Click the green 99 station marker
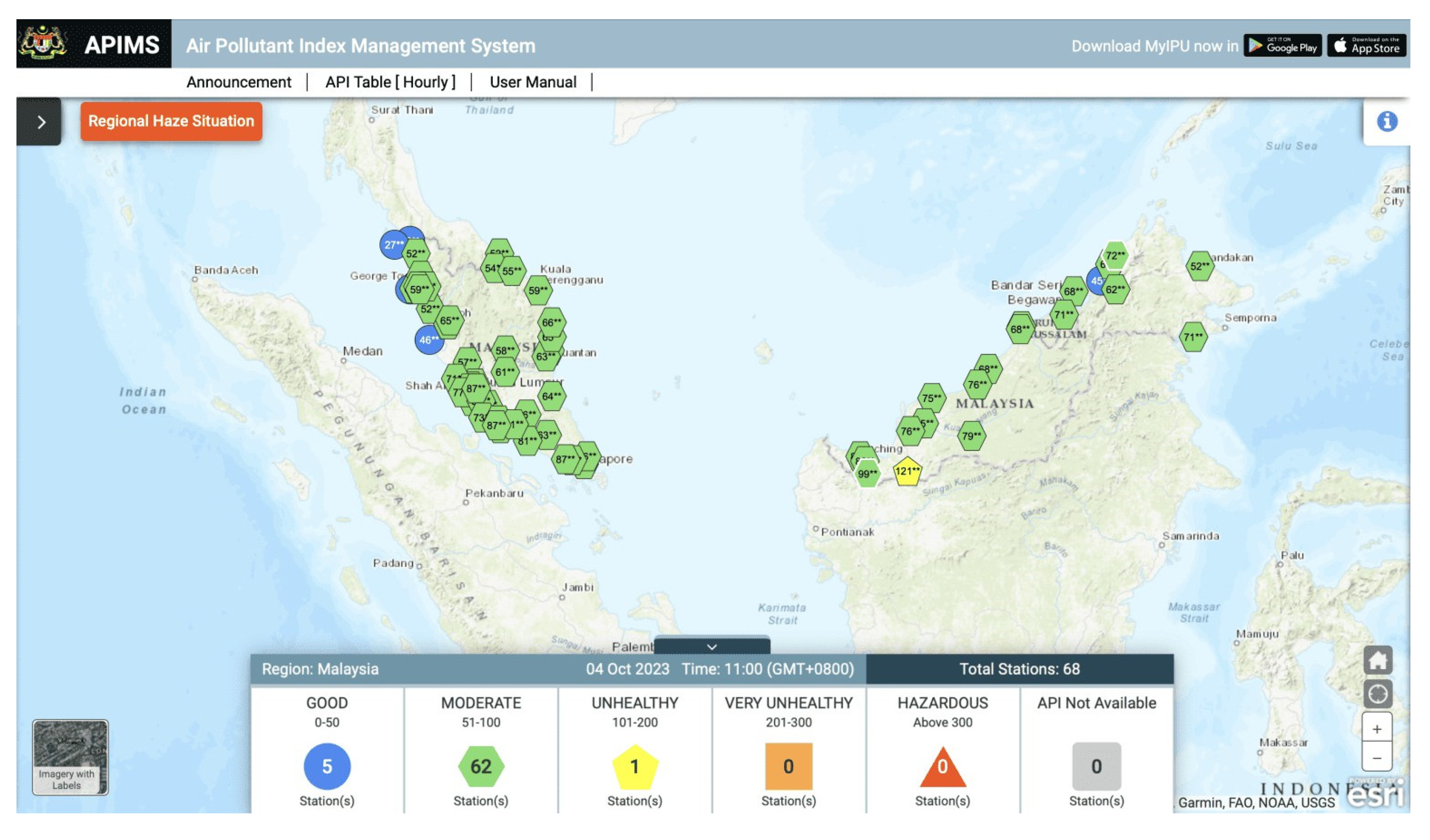This screenshot has width=1430, height=840. (867, 474)
